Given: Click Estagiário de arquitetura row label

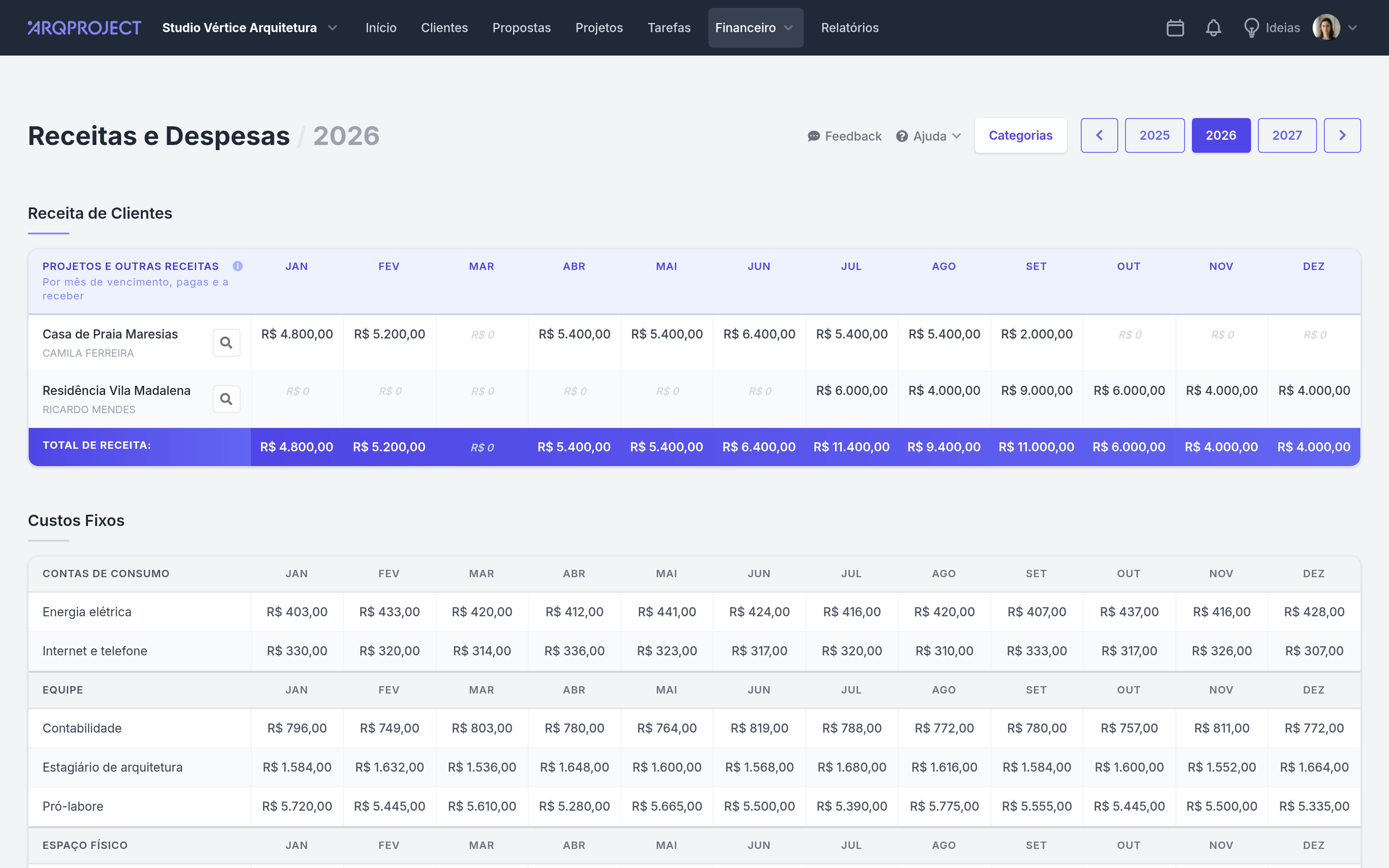Looking at the screenshot, I should pyautogui.click(x=112, y=767).
